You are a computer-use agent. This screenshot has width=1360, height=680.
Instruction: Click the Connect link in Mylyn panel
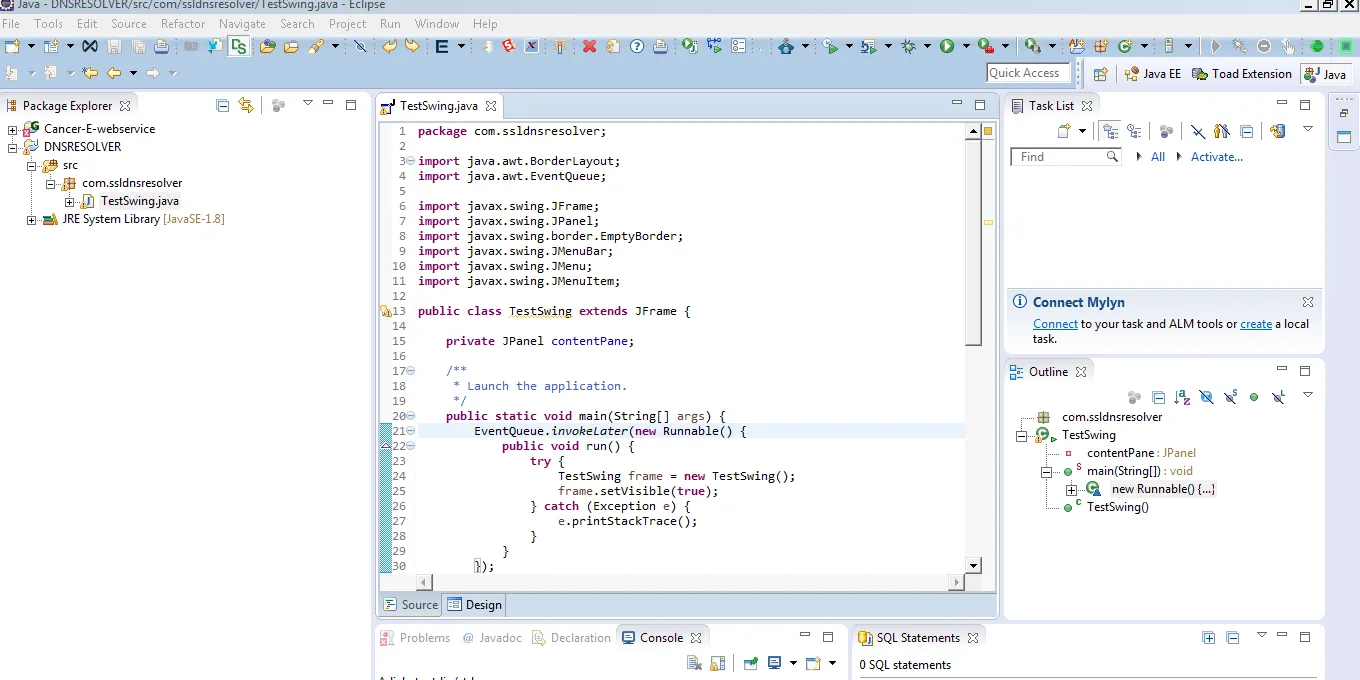click(x=1055, y=324)
